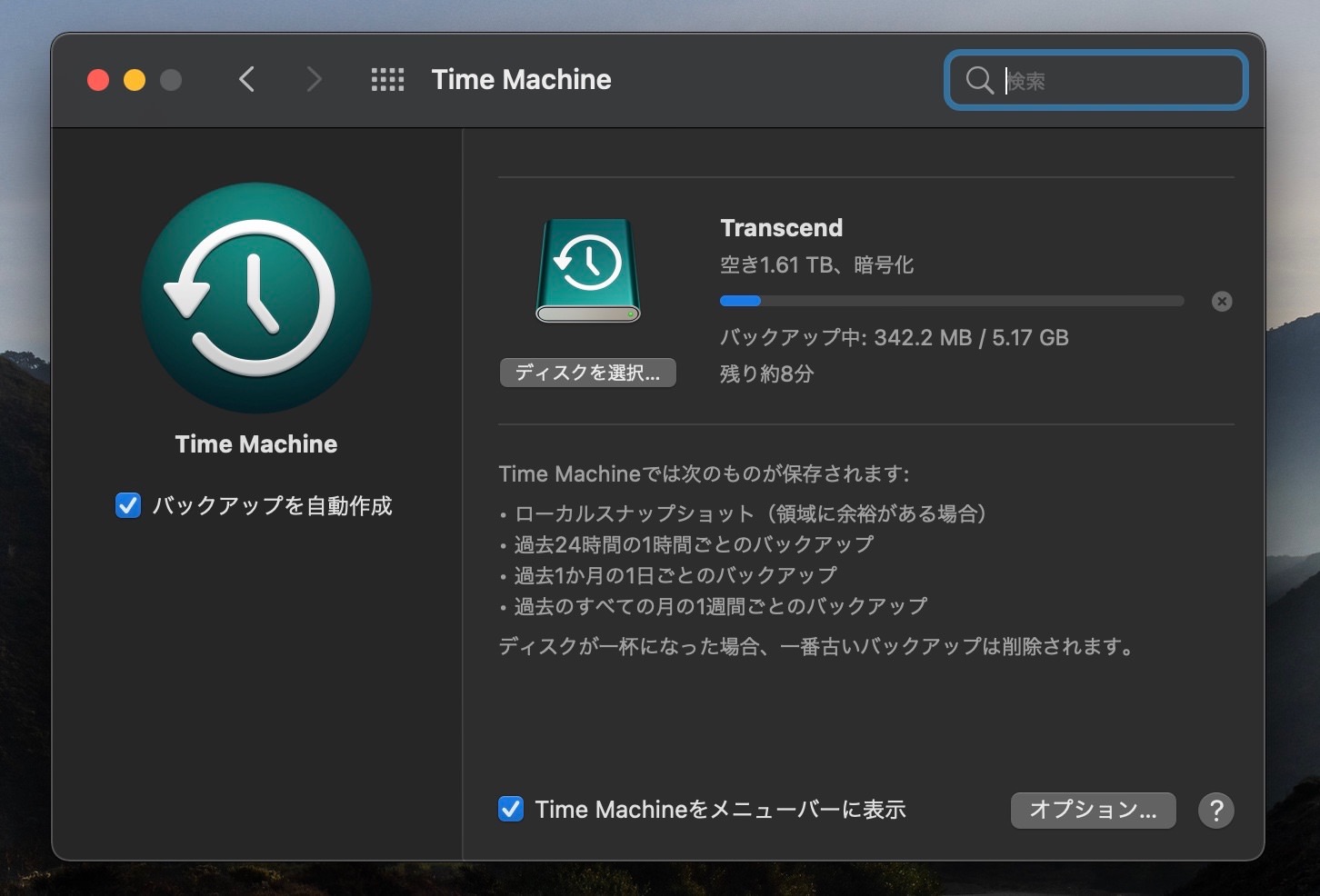Click the 空き1.61 TB、暗号化 text

[x=816, y=264]
